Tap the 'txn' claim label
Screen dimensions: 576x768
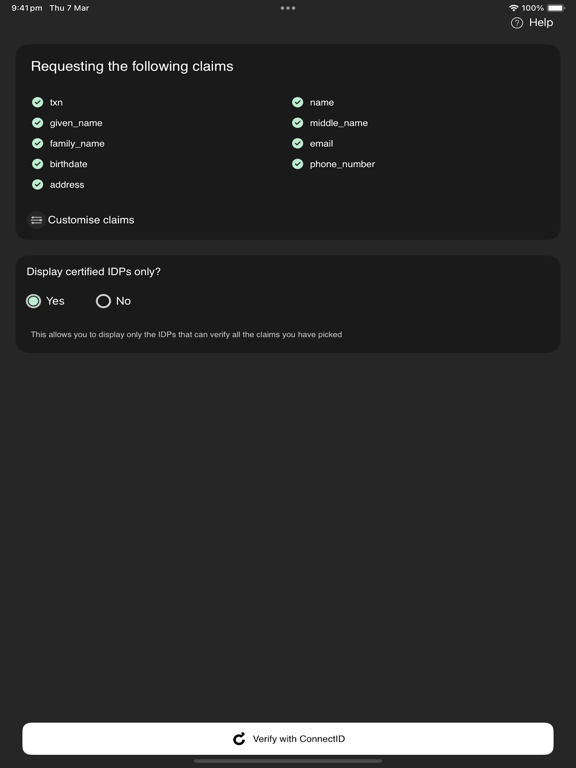point(56,102)
